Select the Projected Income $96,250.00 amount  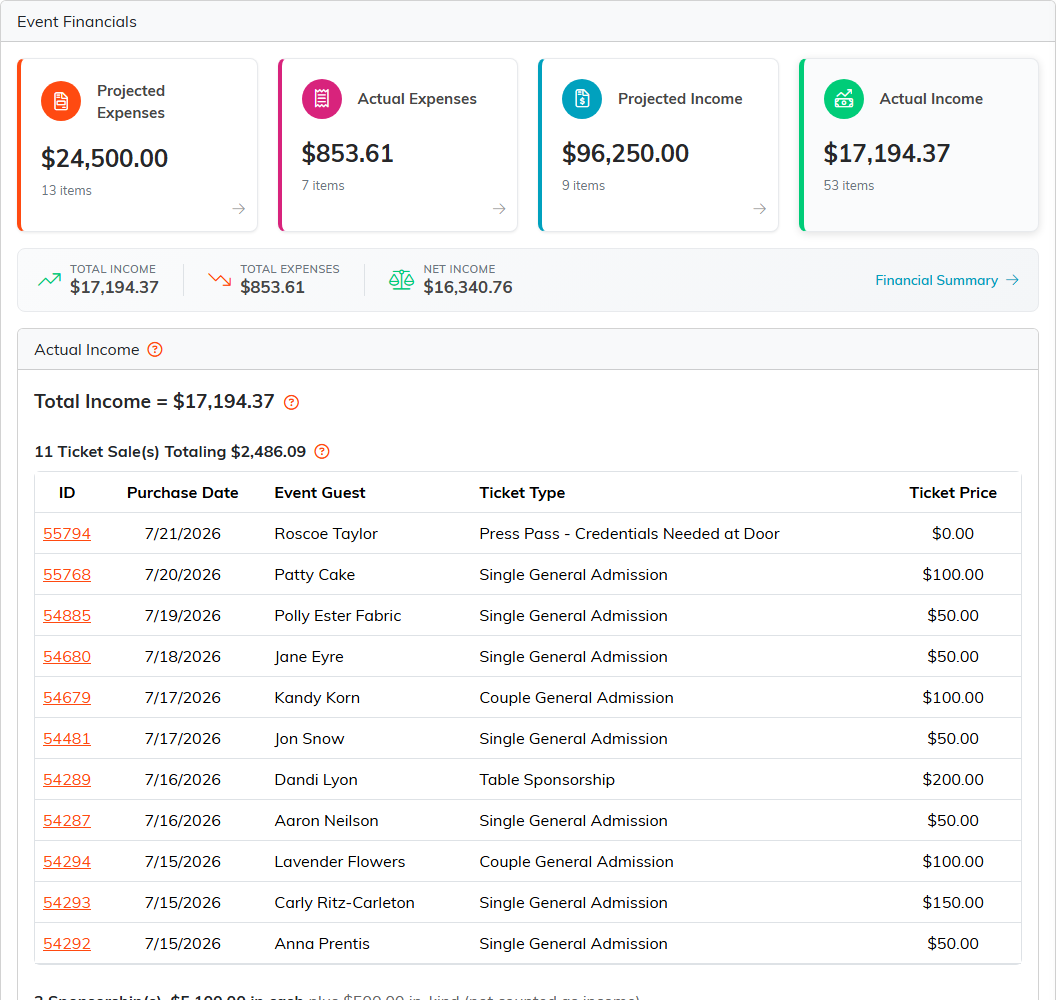[625, 154]
